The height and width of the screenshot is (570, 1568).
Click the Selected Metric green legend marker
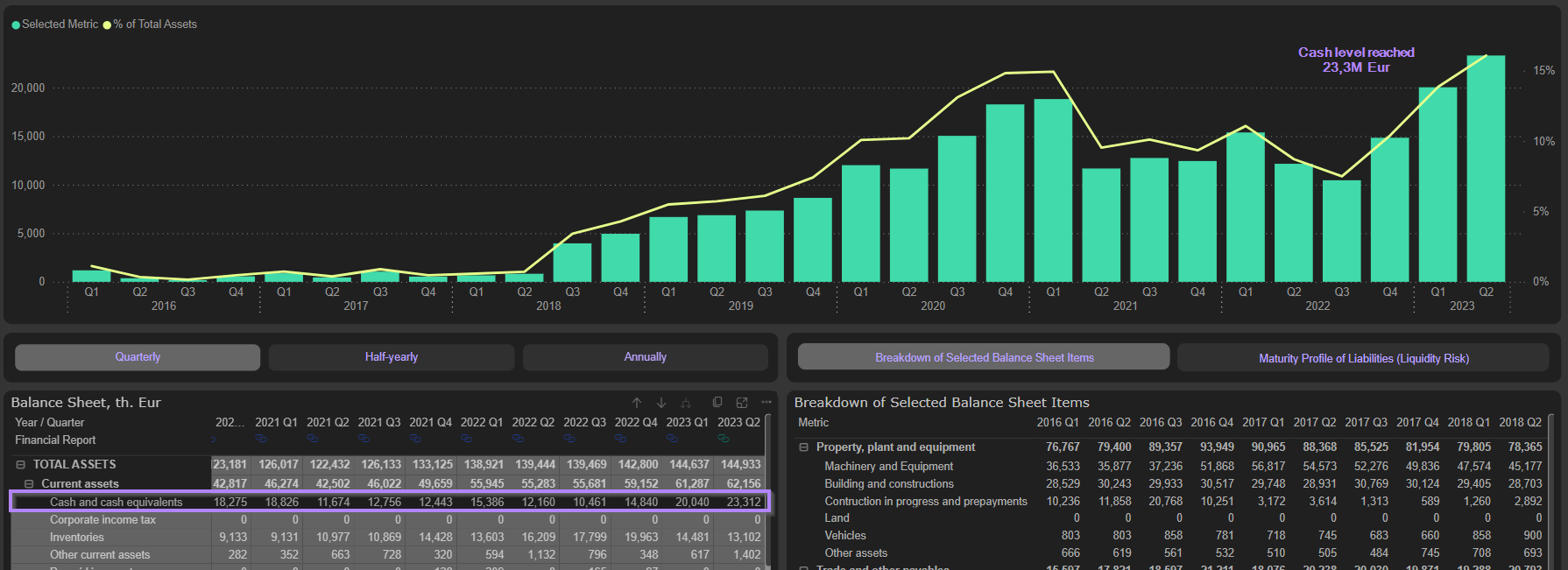coord(16,25)
